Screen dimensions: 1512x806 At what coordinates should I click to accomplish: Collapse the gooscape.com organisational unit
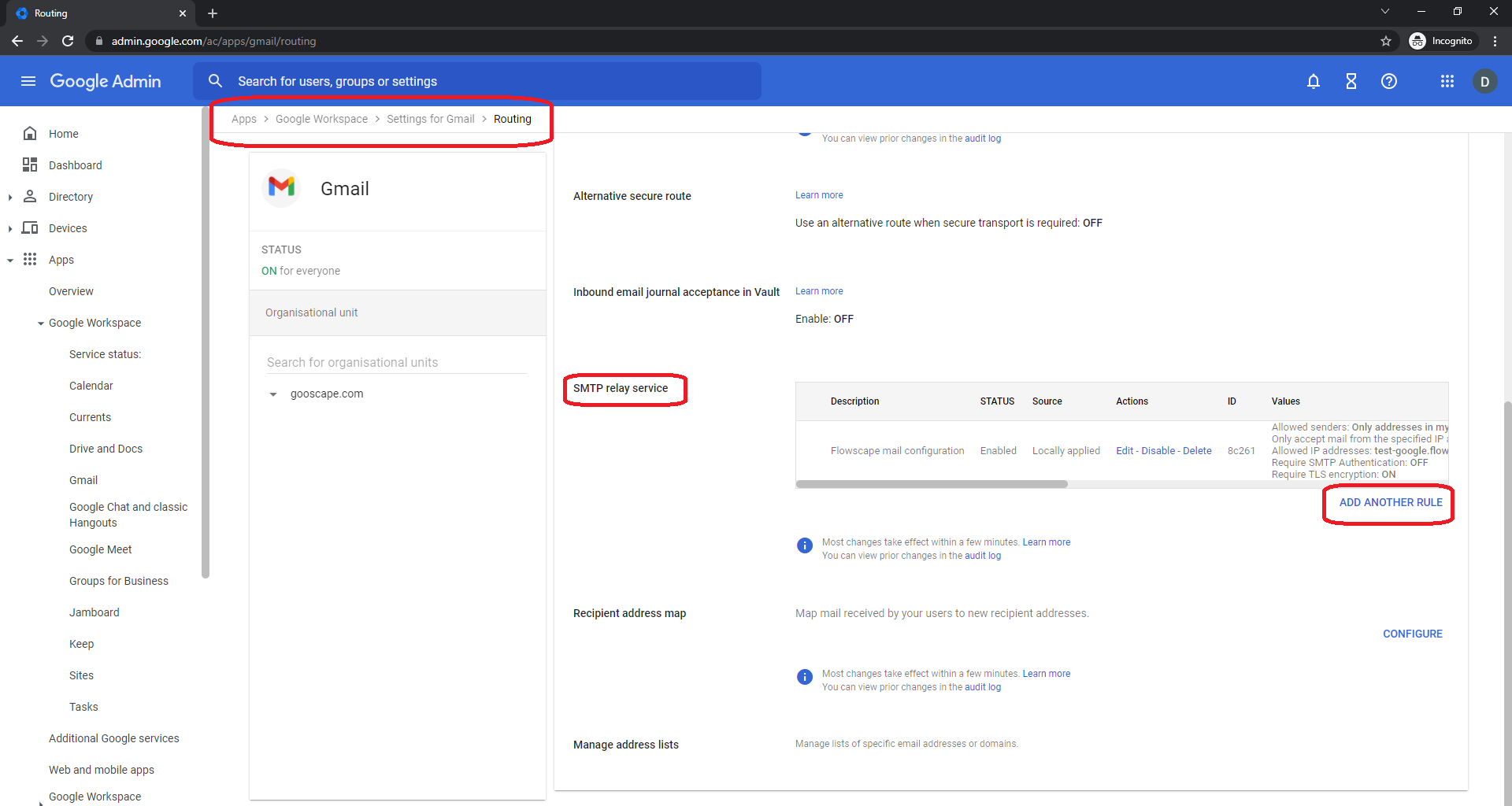click(273, 394)
